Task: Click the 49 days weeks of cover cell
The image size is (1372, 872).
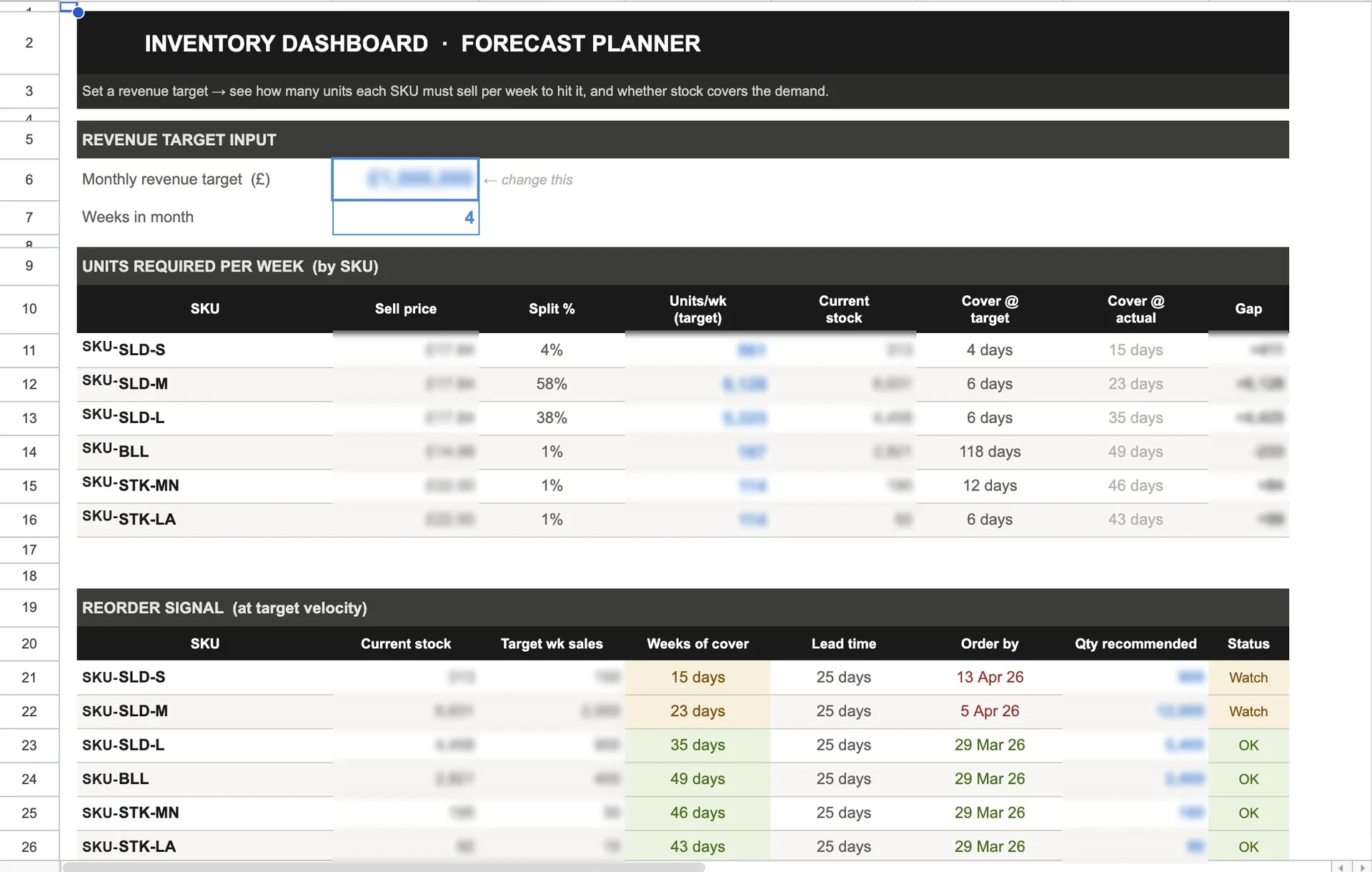Action: [697, 779]
